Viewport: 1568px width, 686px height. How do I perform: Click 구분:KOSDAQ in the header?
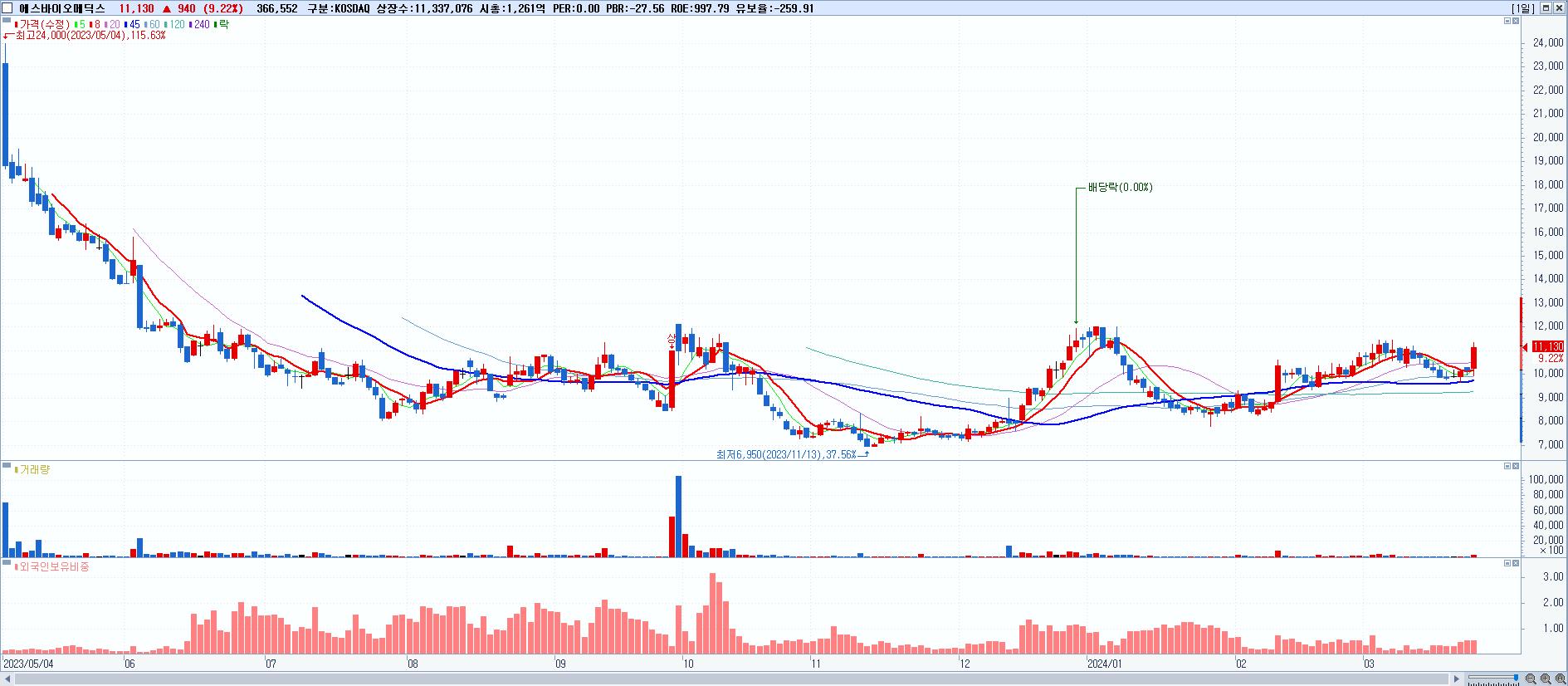339,8
